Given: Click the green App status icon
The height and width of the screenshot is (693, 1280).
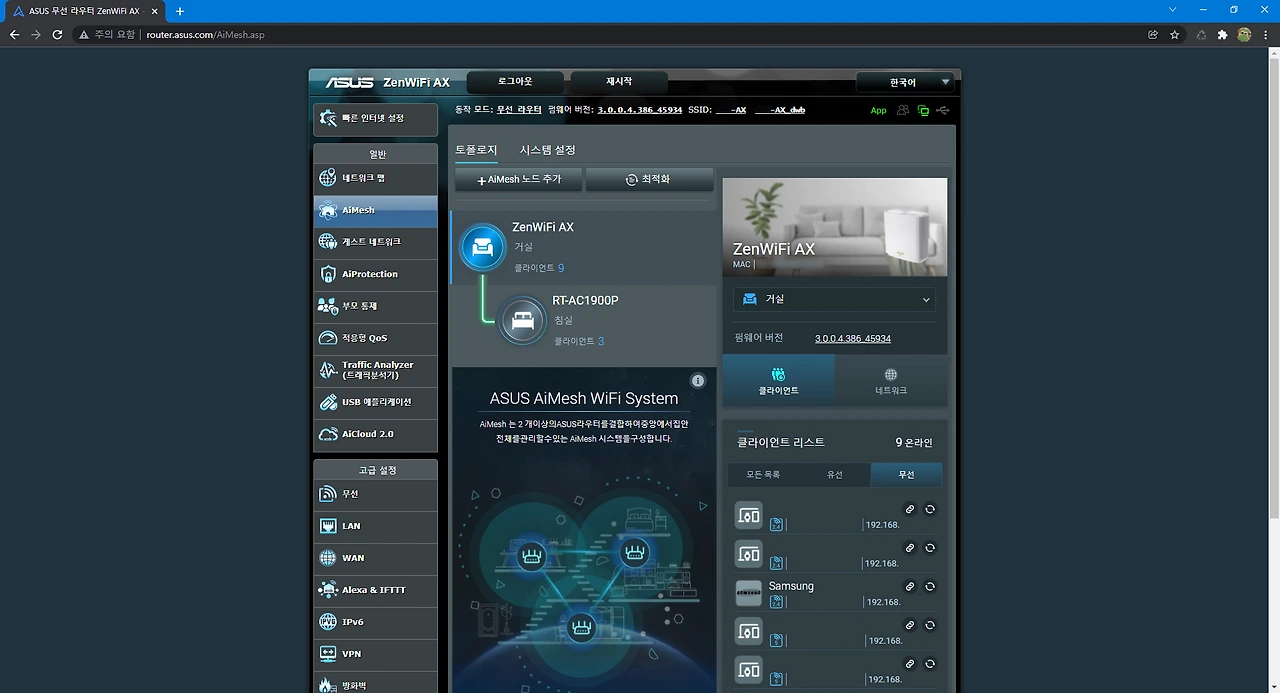Looking at the screenshot, I should [878, 110].
